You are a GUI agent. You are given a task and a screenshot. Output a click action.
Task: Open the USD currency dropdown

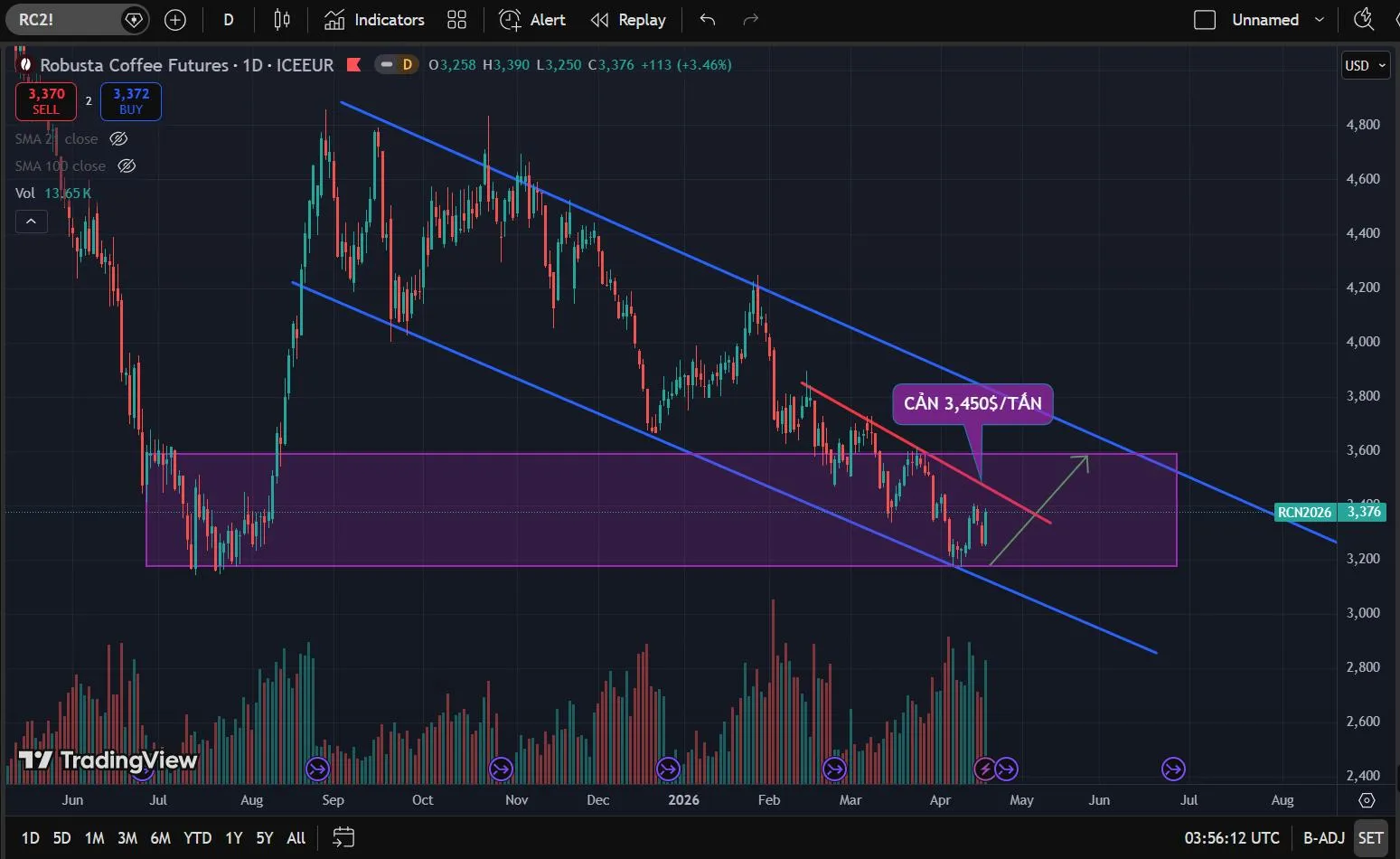point(1365,65)
